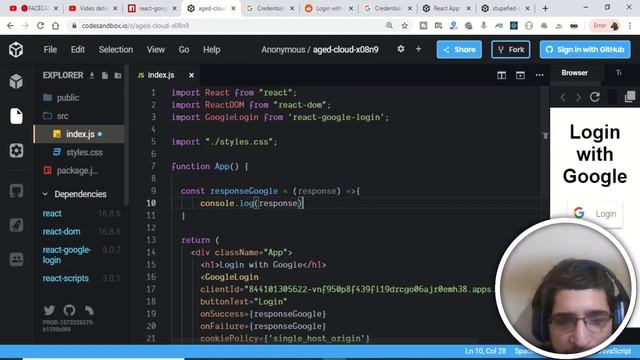Switch to the React App Chrome tab
Screen dimensions: 640x360
pyautogui.click(x=446, y=8)
